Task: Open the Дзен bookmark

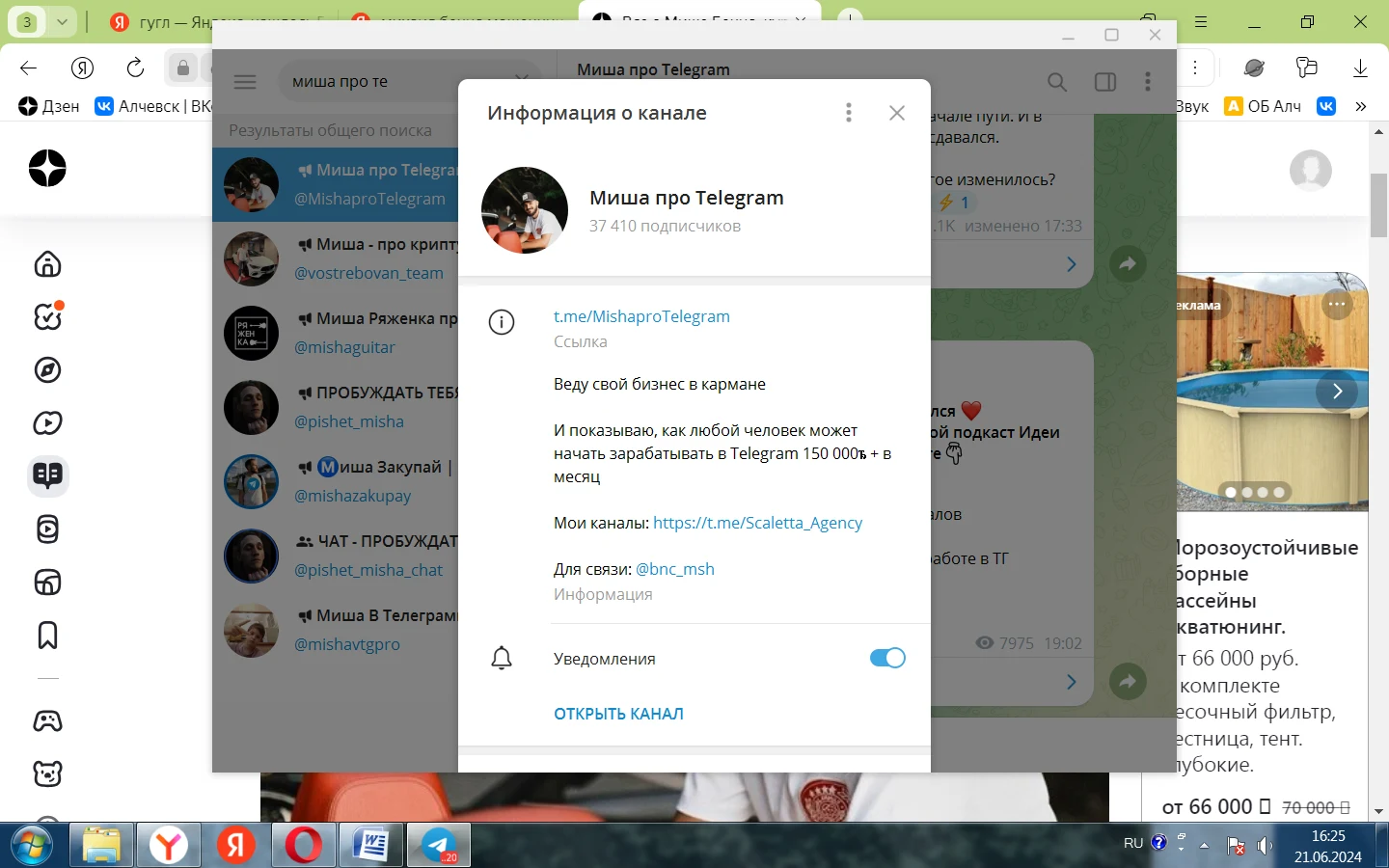Action: [49, 106]
